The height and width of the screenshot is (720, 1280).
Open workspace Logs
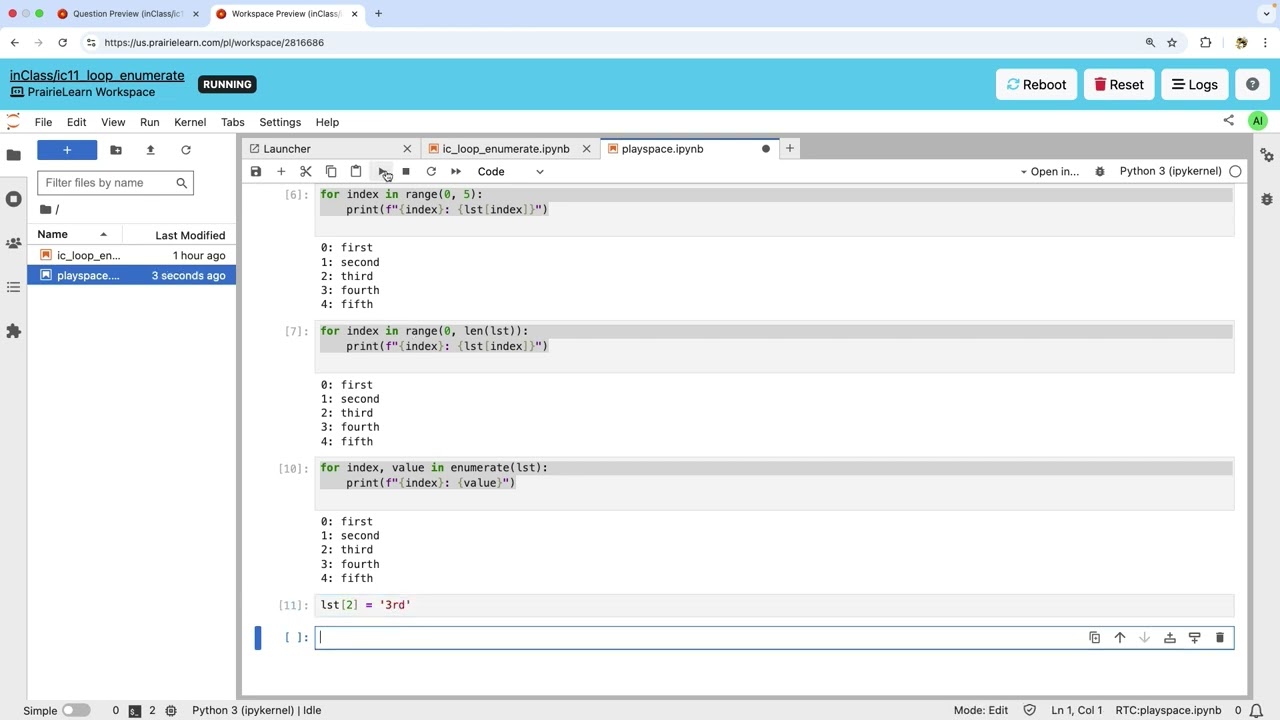pos(1194,85)
